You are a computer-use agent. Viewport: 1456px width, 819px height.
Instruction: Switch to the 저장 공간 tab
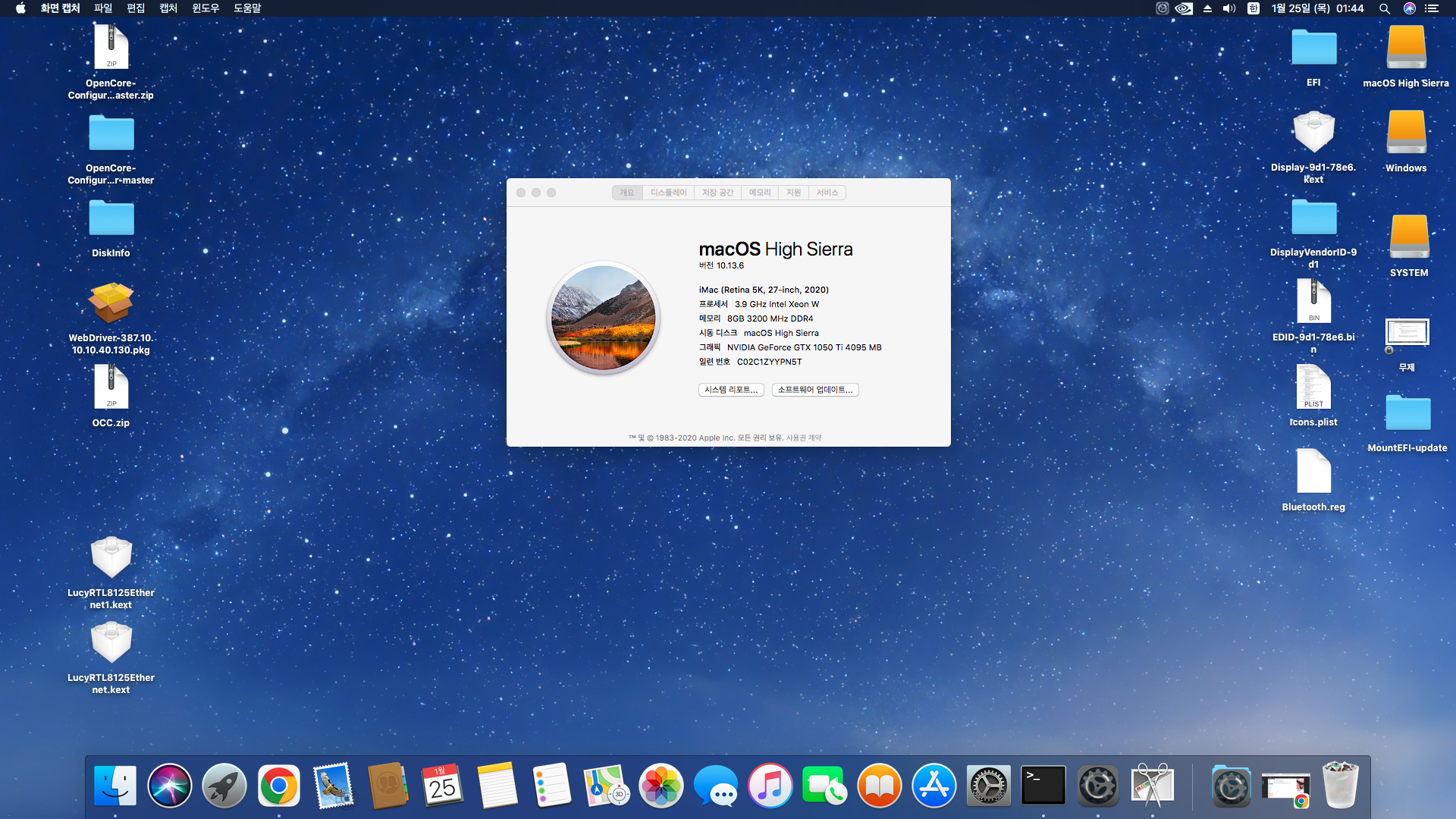coord(717,193)
